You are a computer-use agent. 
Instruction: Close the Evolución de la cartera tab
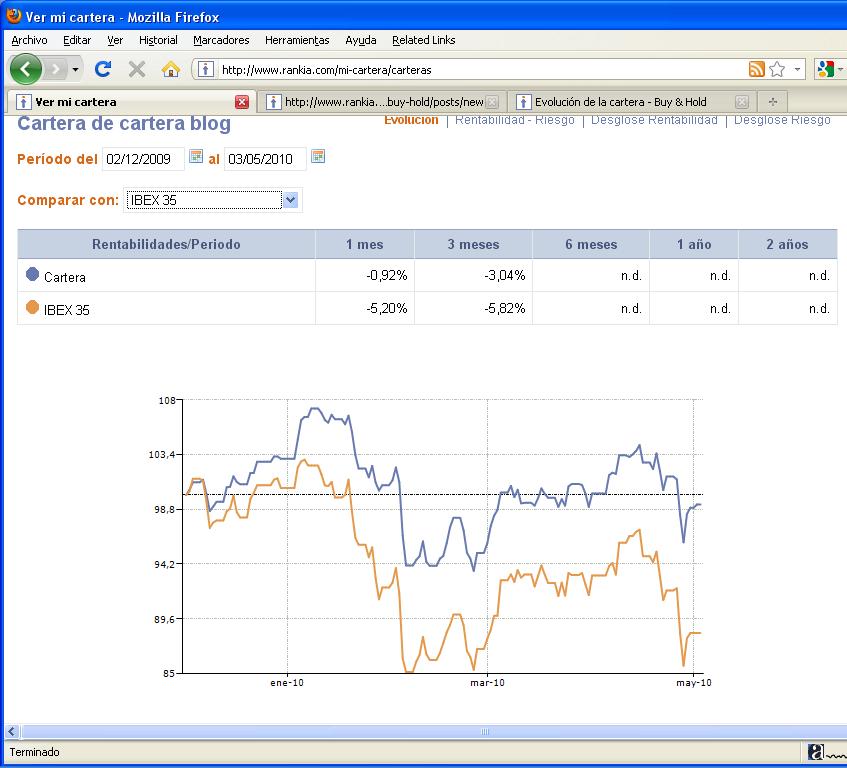[x=742, y=102]
